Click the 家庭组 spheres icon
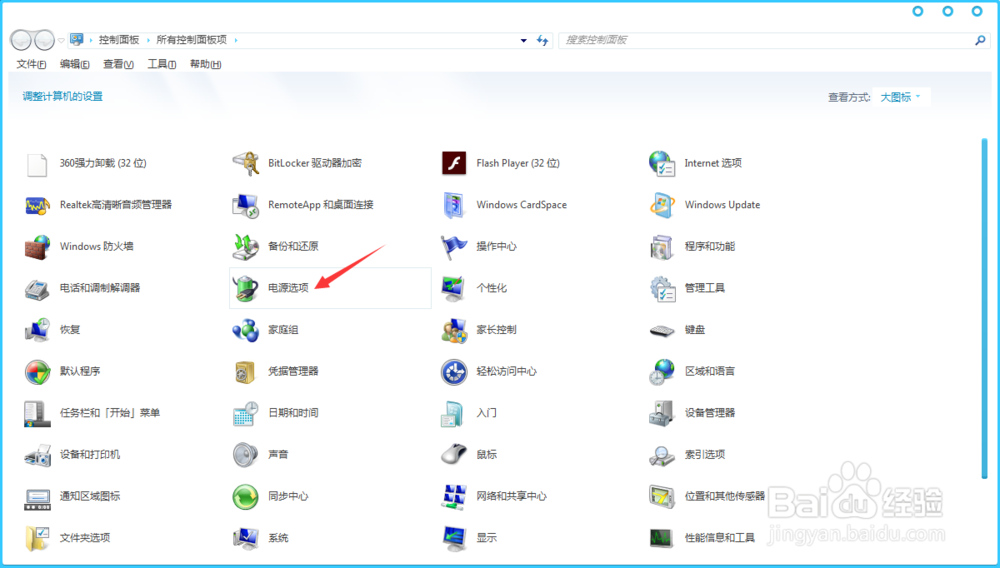The height and width of the screenshot is (568, 1000). 246,330
